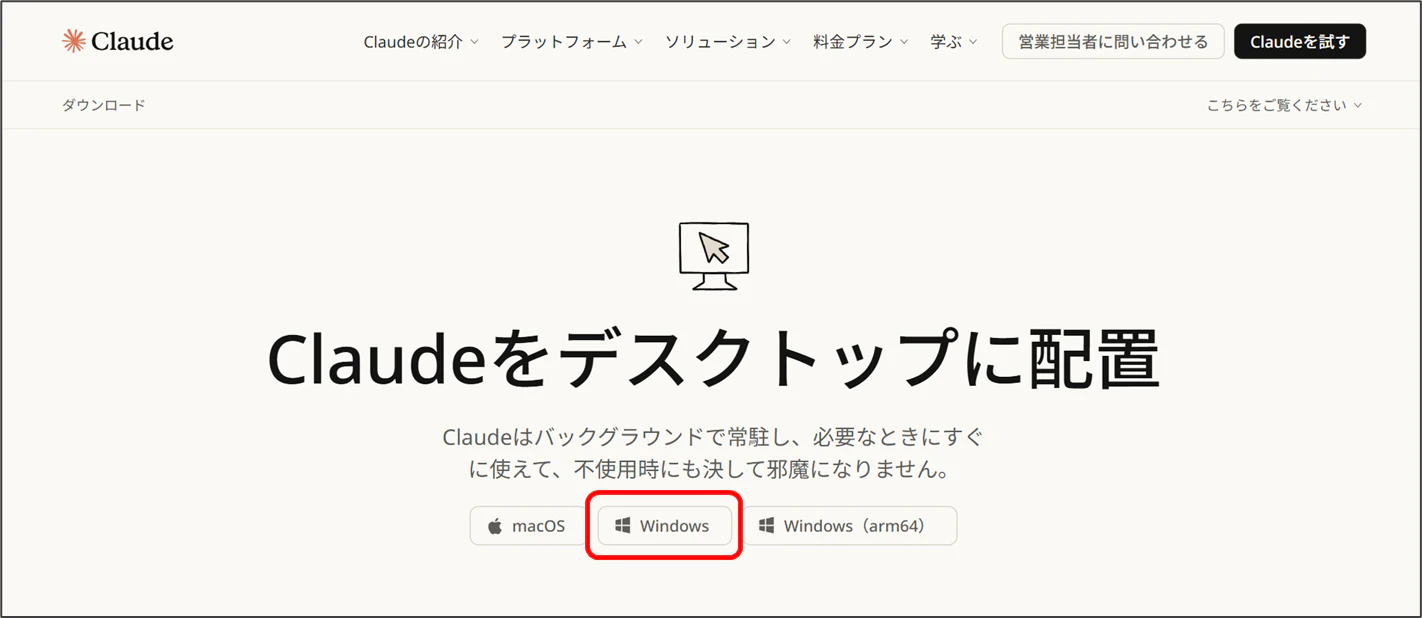
Task: Open the プラットフォーム menu
Action: [571, 42]
